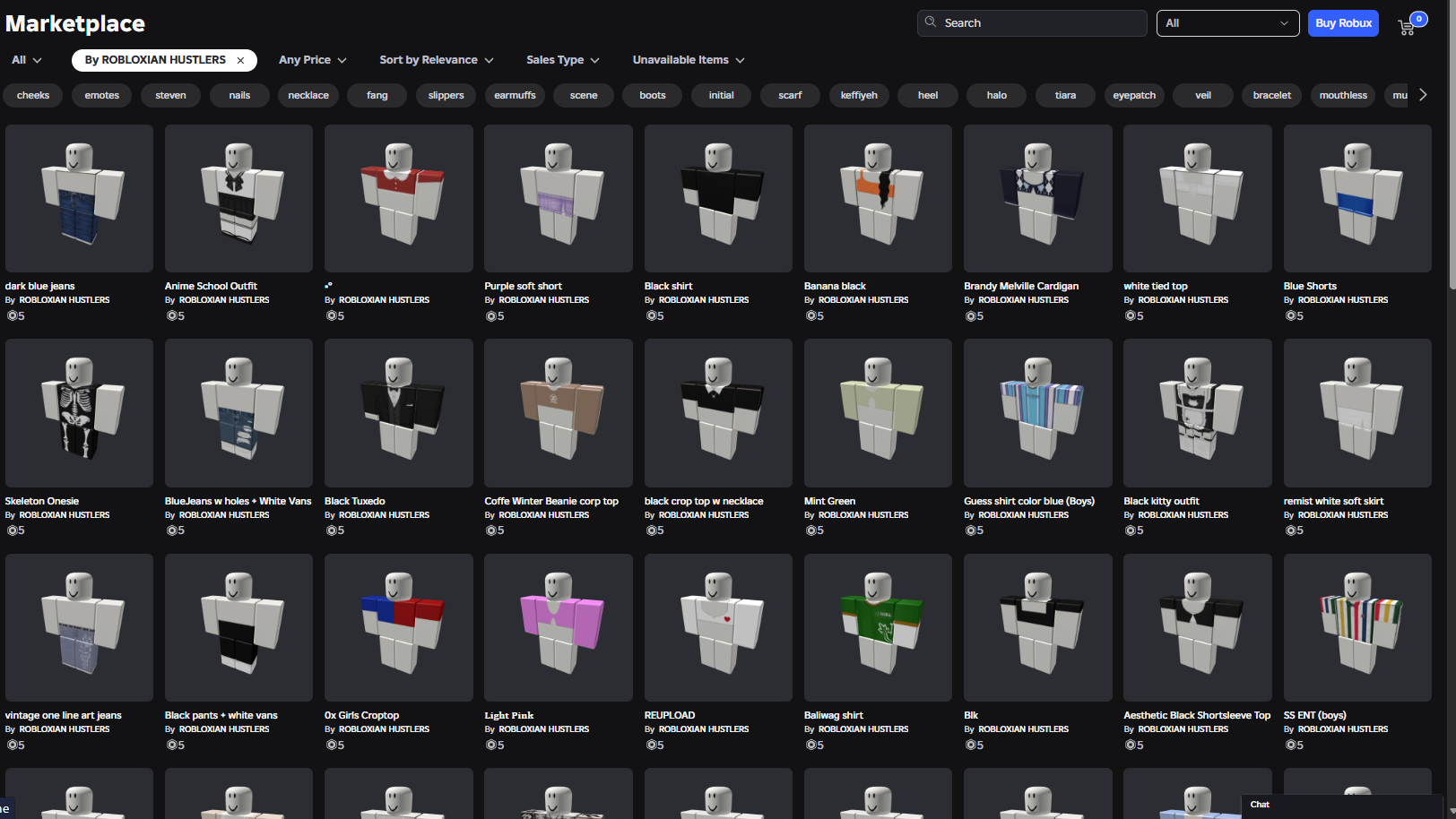
Task: Filter by the earmuffs tag
Action: pos(515,95)
